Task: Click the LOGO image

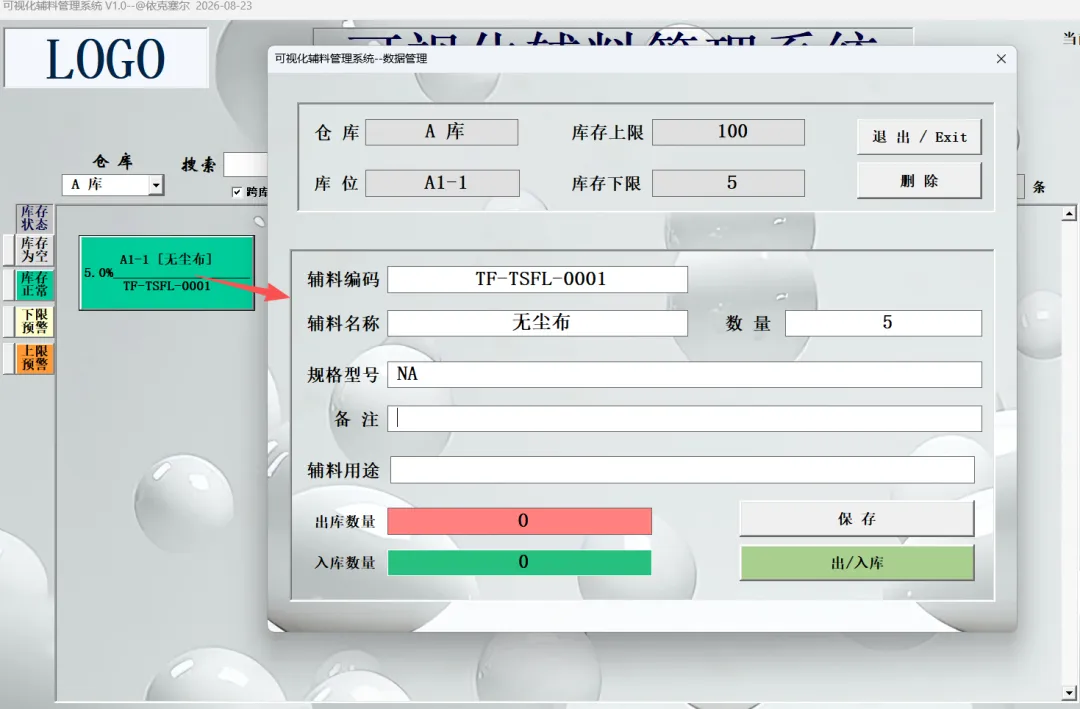Action: (106, 58)
